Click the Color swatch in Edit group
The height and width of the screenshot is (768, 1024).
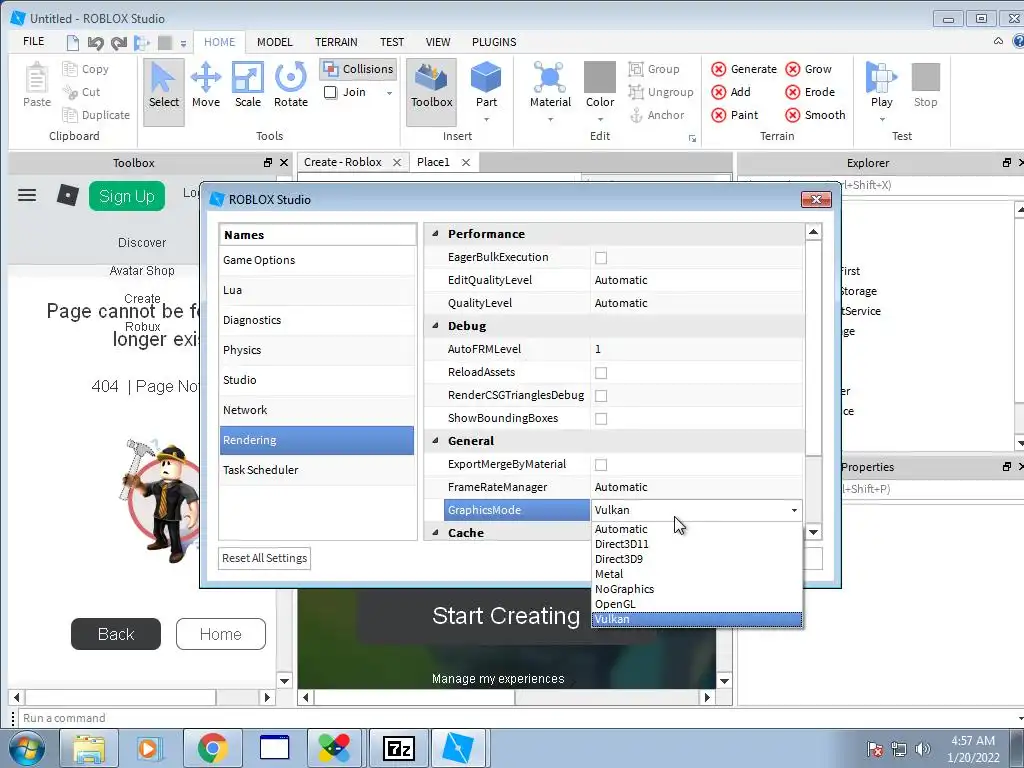click(600, 77)
